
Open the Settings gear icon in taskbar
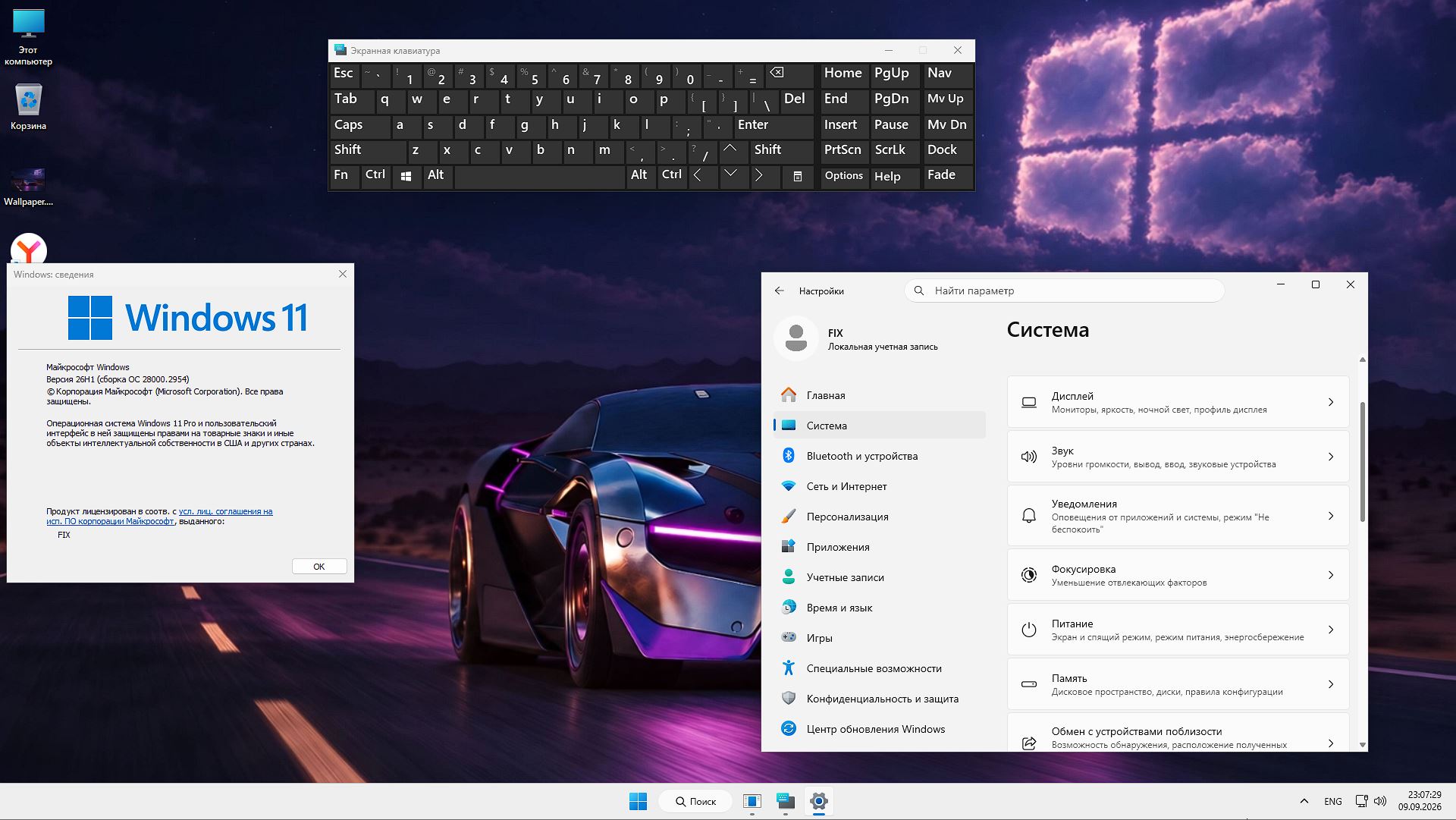(818, 801)
